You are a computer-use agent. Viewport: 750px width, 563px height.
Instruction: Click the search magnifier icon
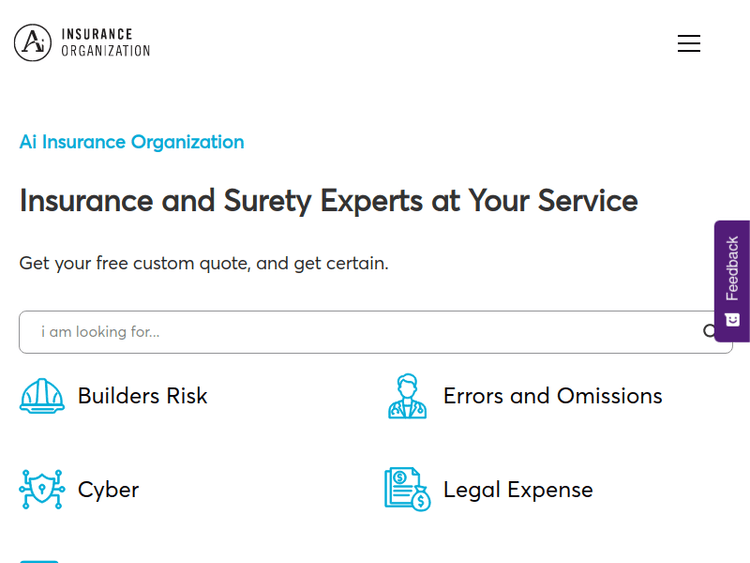click(710, 332)
